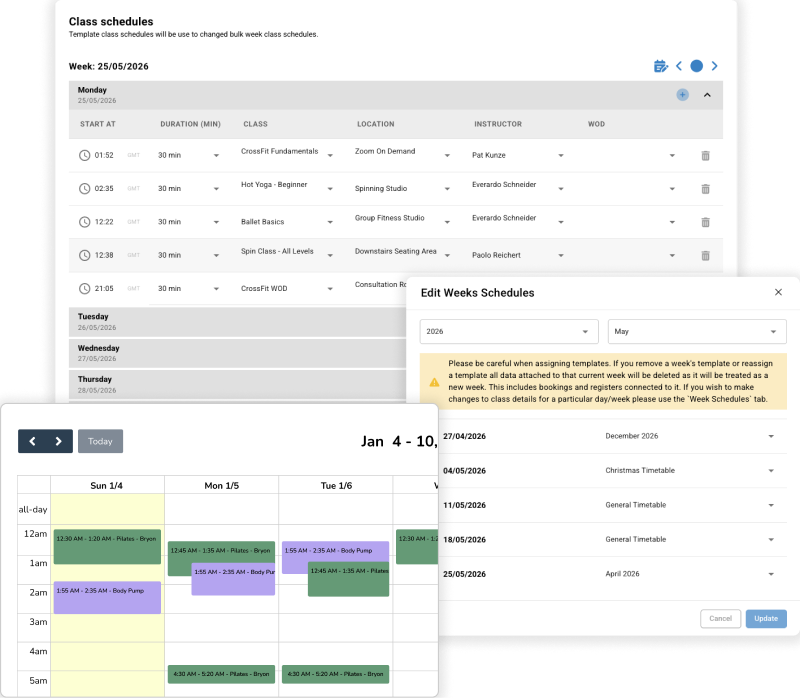The height and width of the screenshot is (698, 800).
Task: Open the 2026 year dropdown
Action: coord(509,332)
